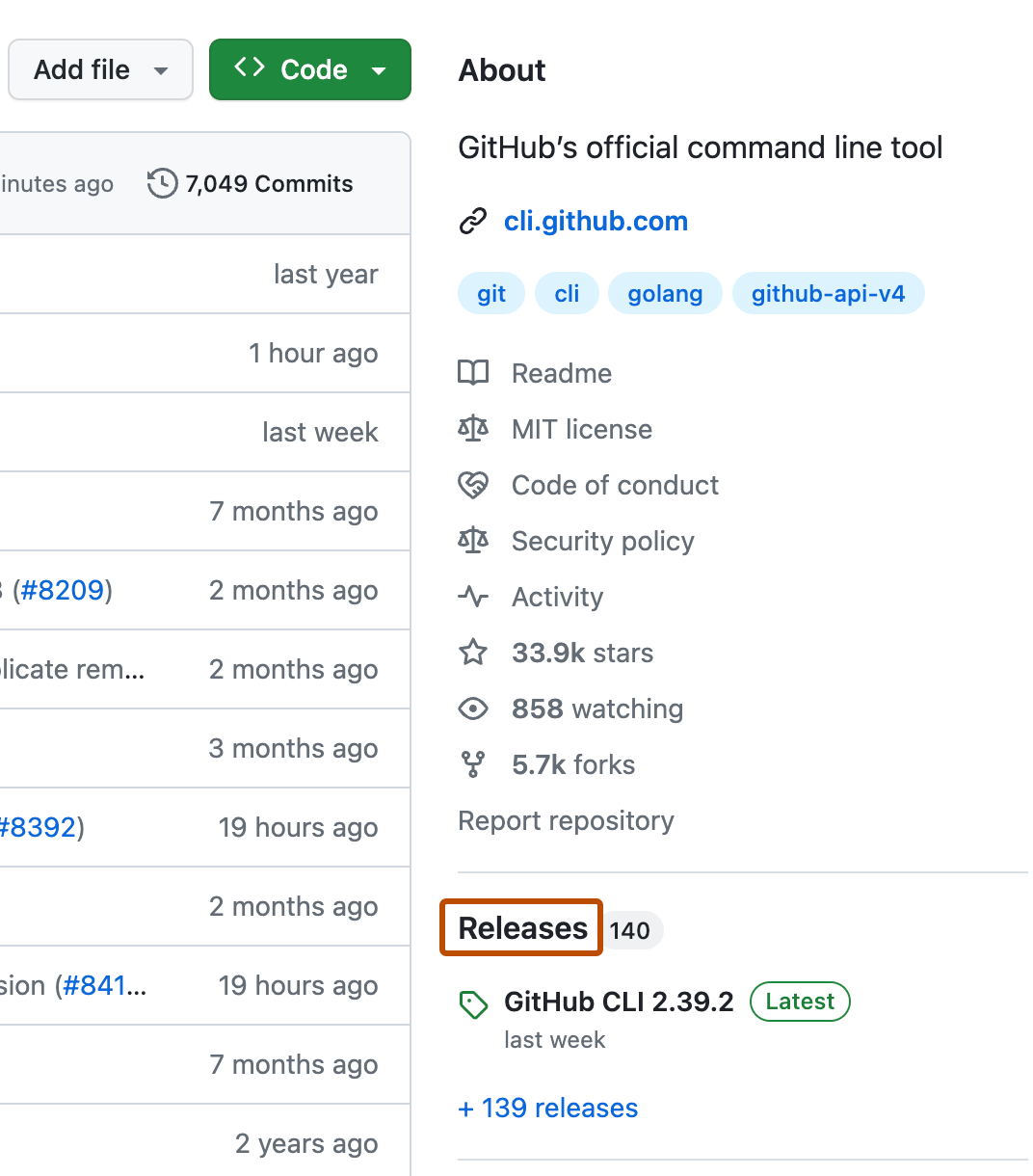Click the Activity pulse icon

(x=473, y=597)
